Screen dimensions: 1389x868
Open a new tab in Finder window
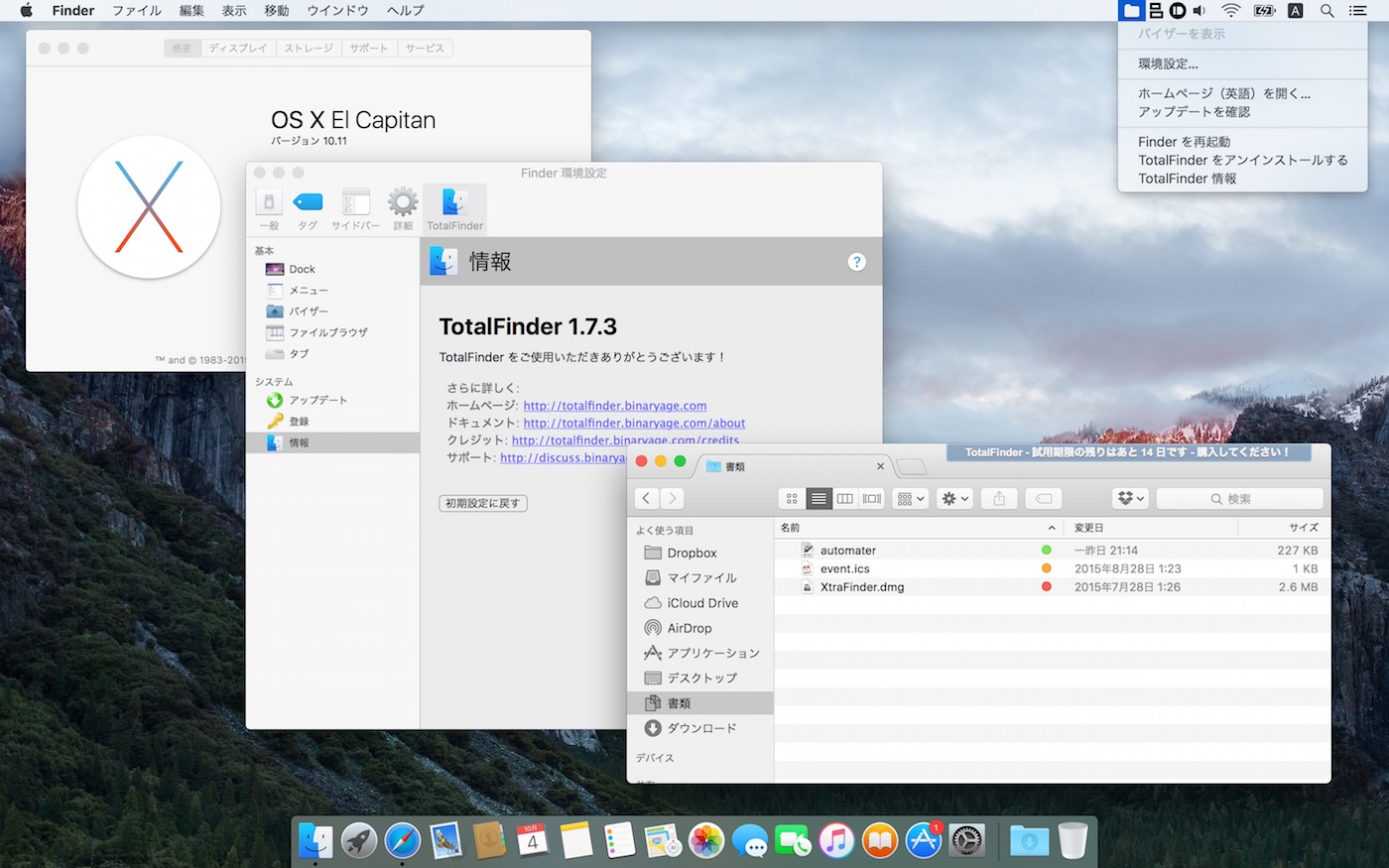911,466
